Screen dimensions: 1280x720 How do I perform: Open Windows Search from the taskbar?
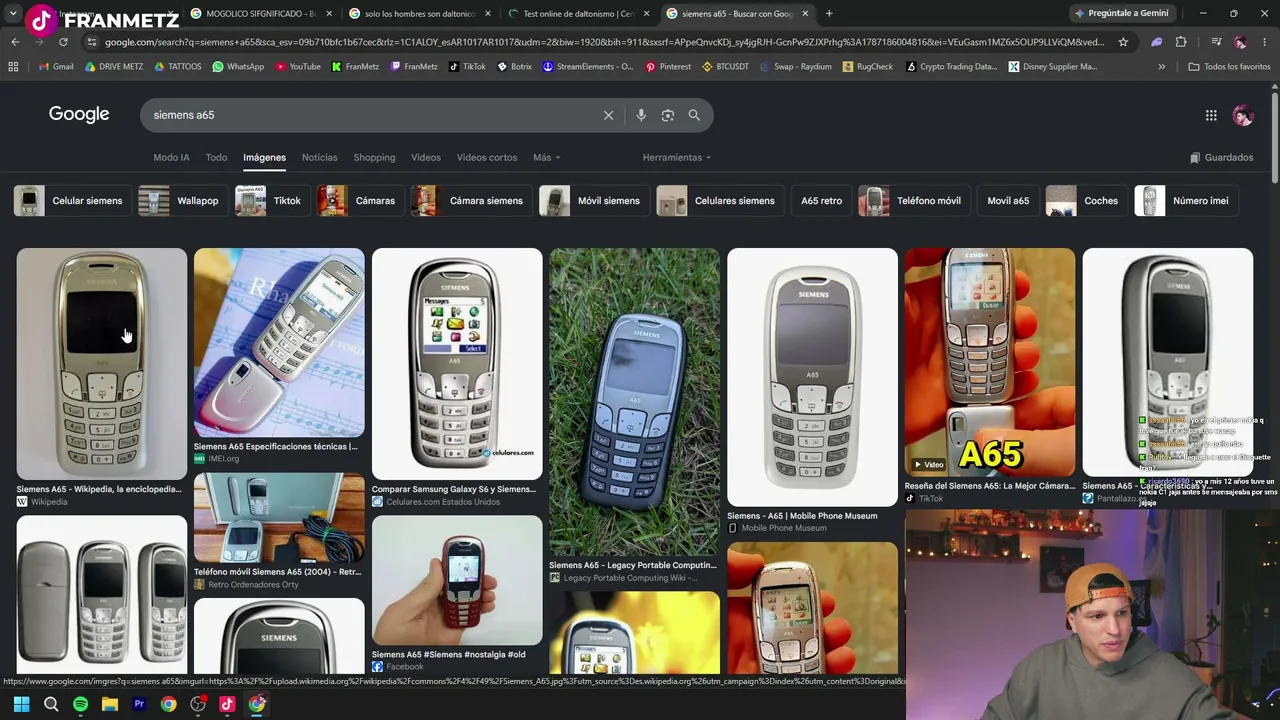[51, 704]
